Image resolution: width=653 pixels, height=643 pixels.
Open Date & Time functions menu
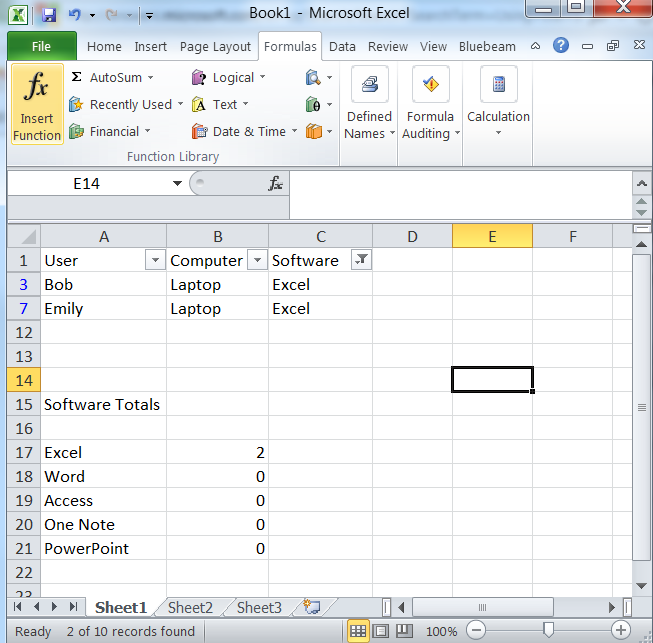coord(244,132)
